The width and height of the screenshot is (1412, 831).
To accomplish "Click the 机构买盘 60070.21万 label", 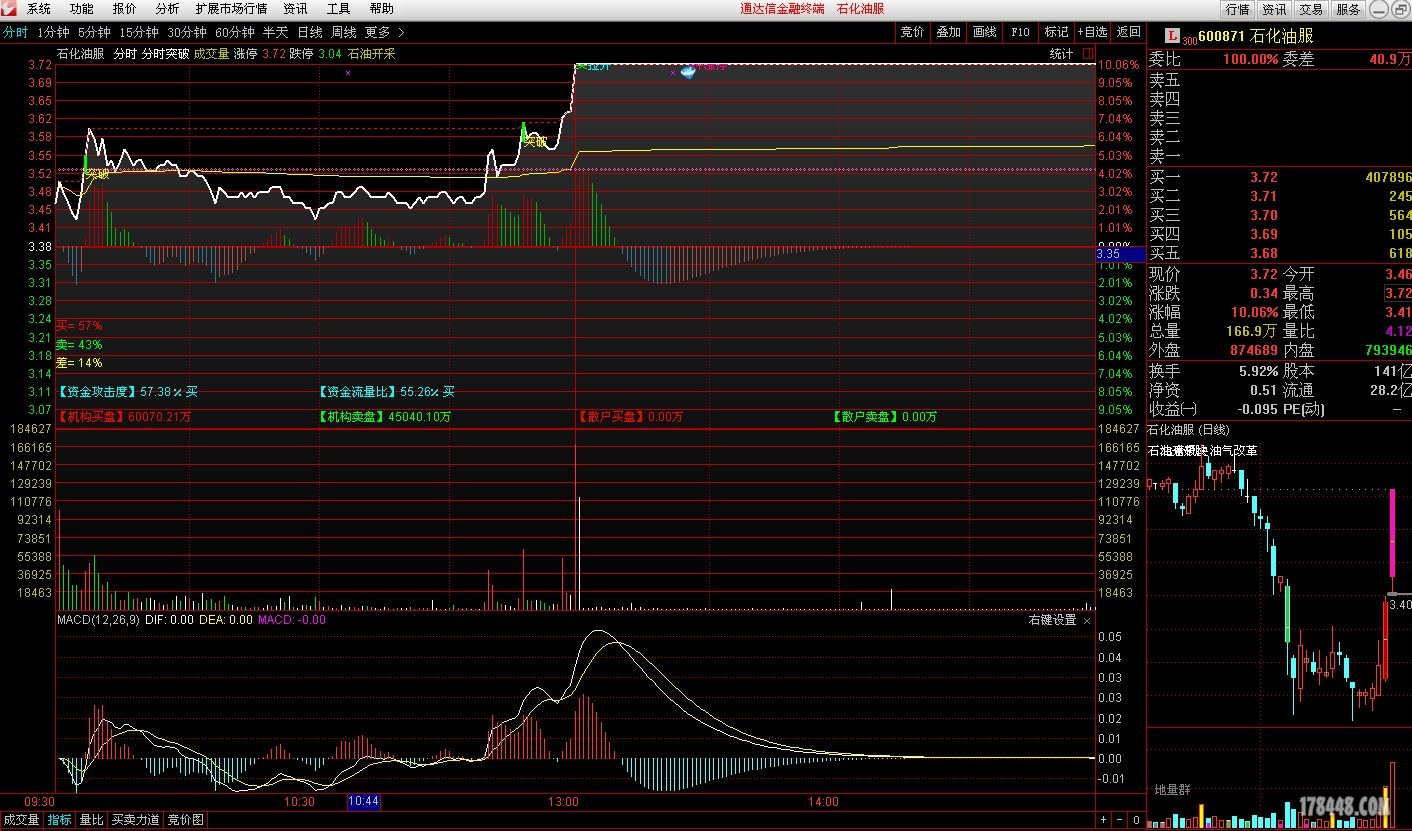I will click(124, 416).
